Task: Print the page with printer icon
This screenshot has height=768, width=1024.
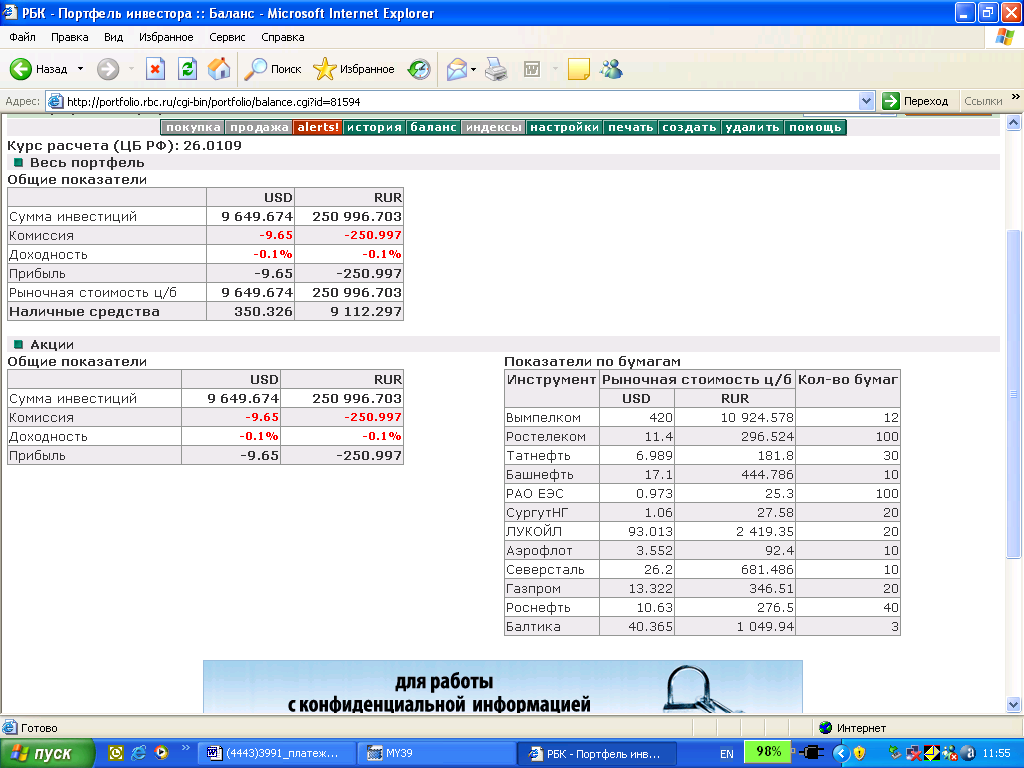Action: coord(496,69)
